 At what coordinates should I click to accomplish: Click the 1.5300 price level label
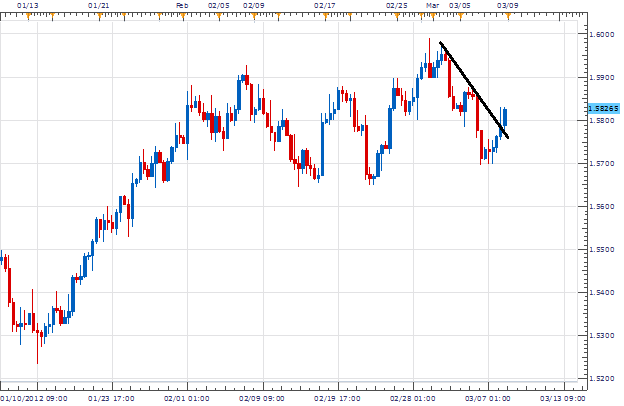(603, 336)
